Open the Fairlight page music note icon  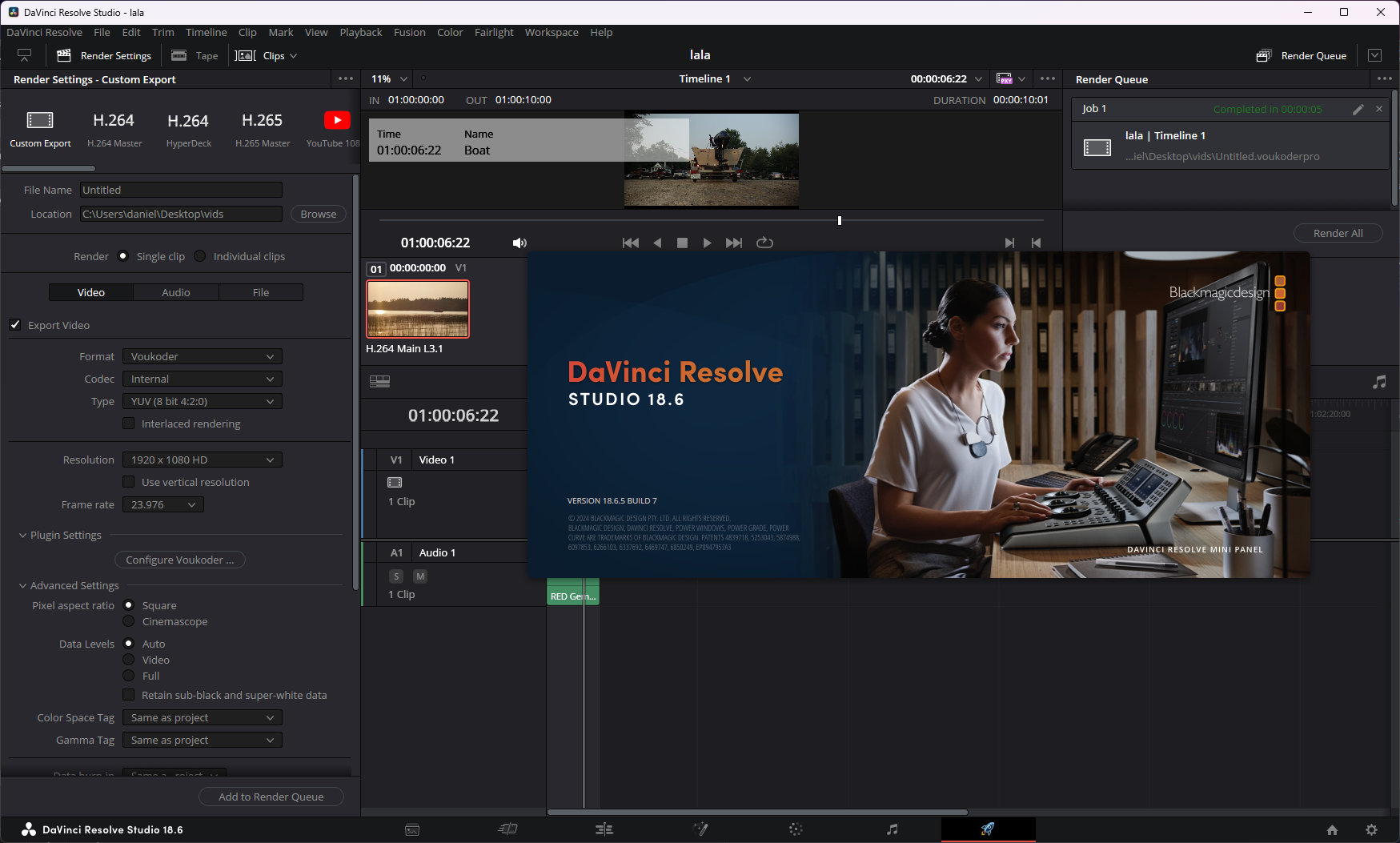[x=892, y=829]
